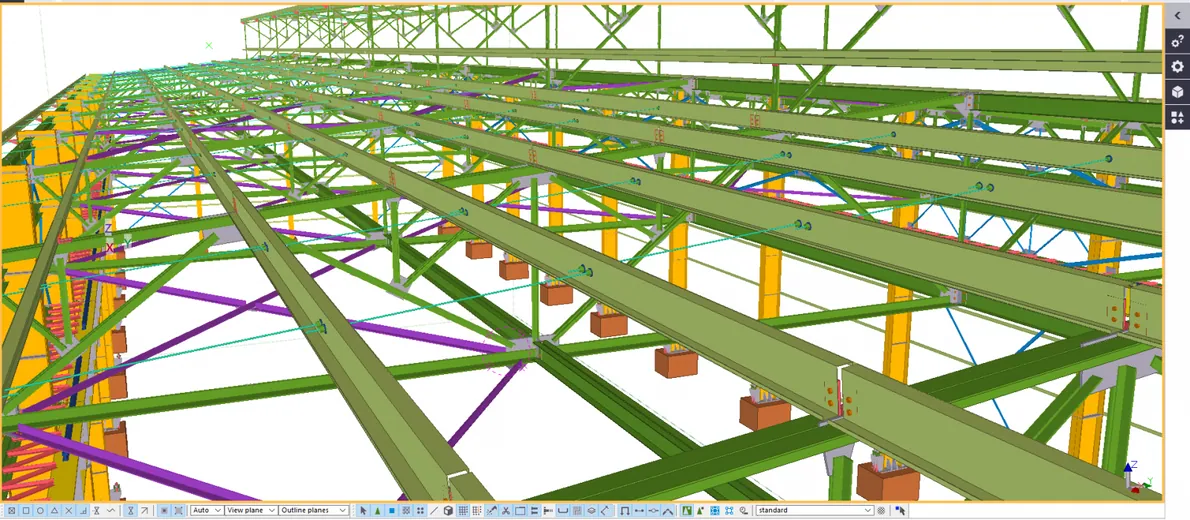The image size is (1190, 520).
Task: Open the standard selection filter dropdown
Action: pos(815,510)
